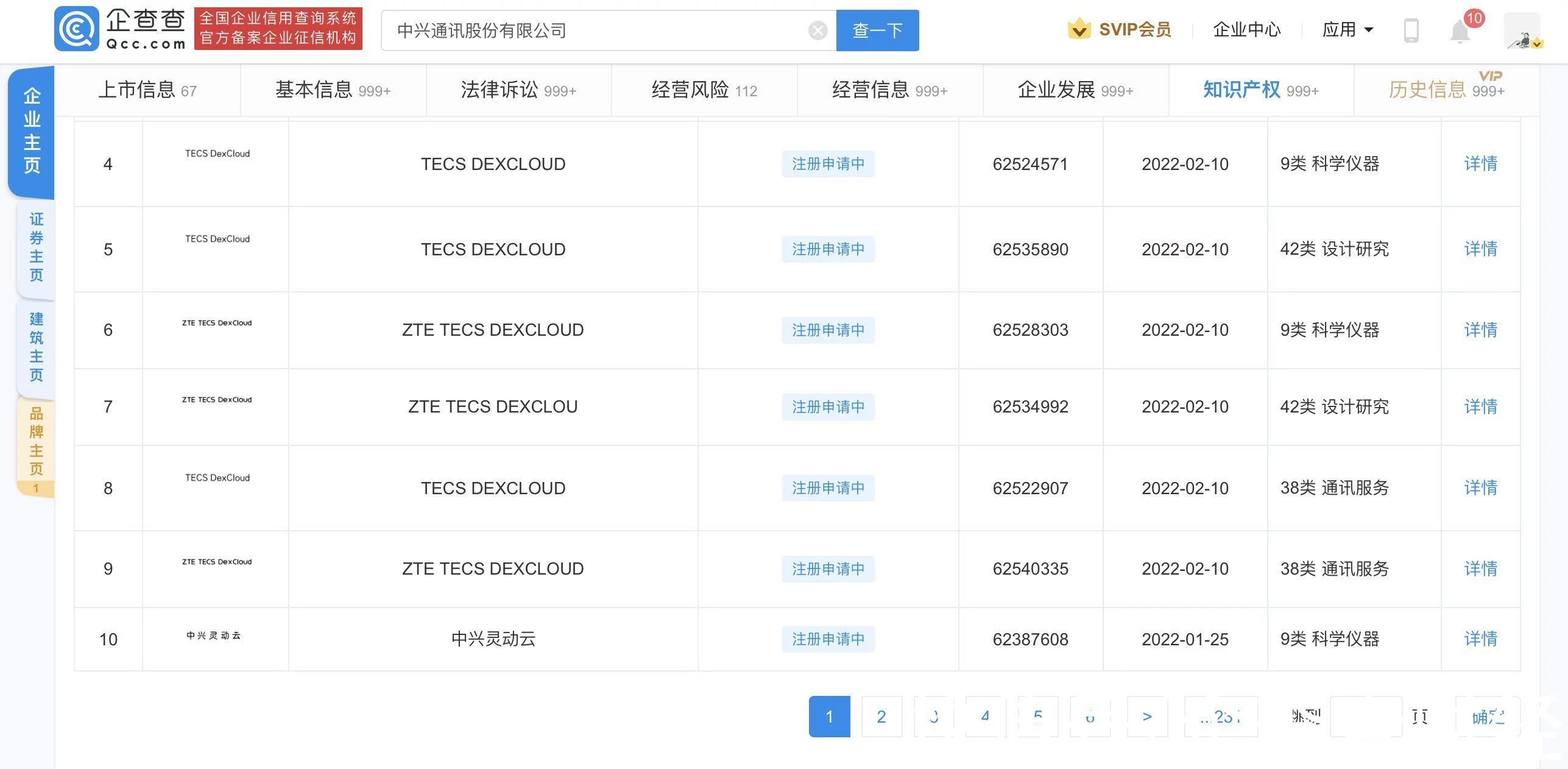Image resolution: width=1568 pixels, height=769 pixels.
Task: Click the 中兴灵动云 trademark image
Action: point(214,636)
